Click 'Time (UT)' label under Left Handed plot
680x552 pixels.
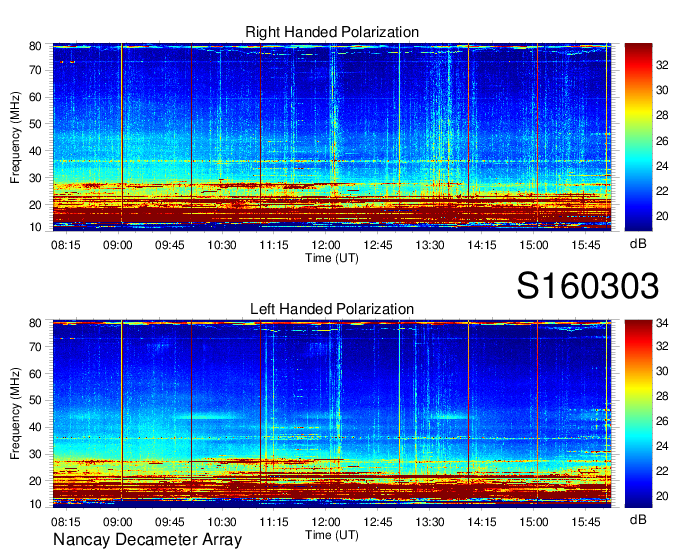[332, 535]
